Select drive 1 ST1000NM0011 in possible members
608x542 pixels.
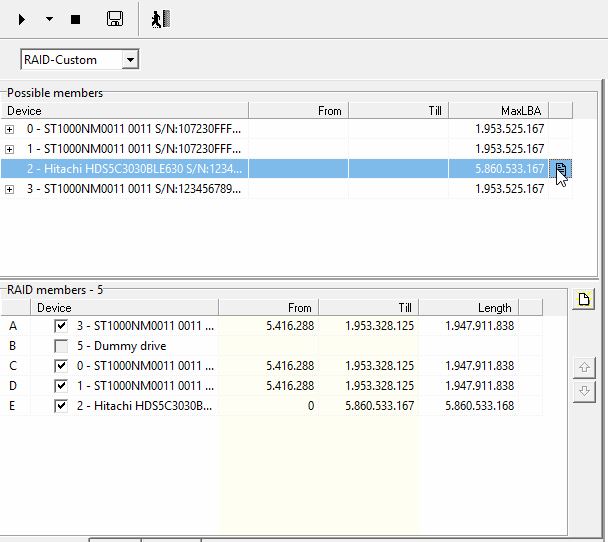click(x=134, y=149)
